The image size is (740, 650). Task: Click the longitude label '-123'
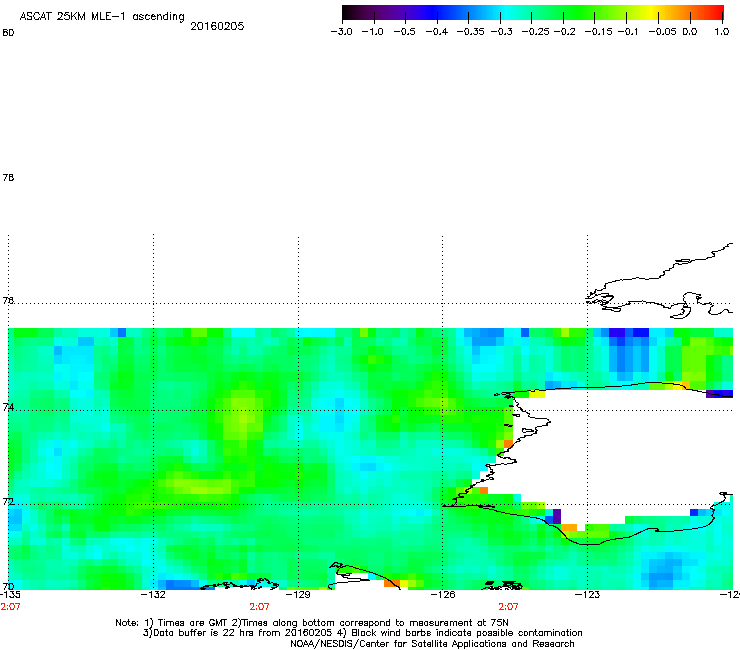point(587,595)
